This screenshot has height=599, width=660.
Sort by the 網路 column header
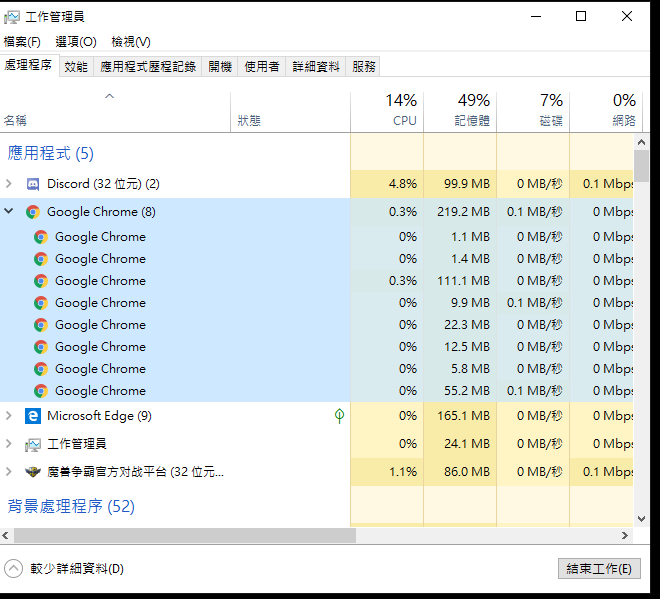606,112
